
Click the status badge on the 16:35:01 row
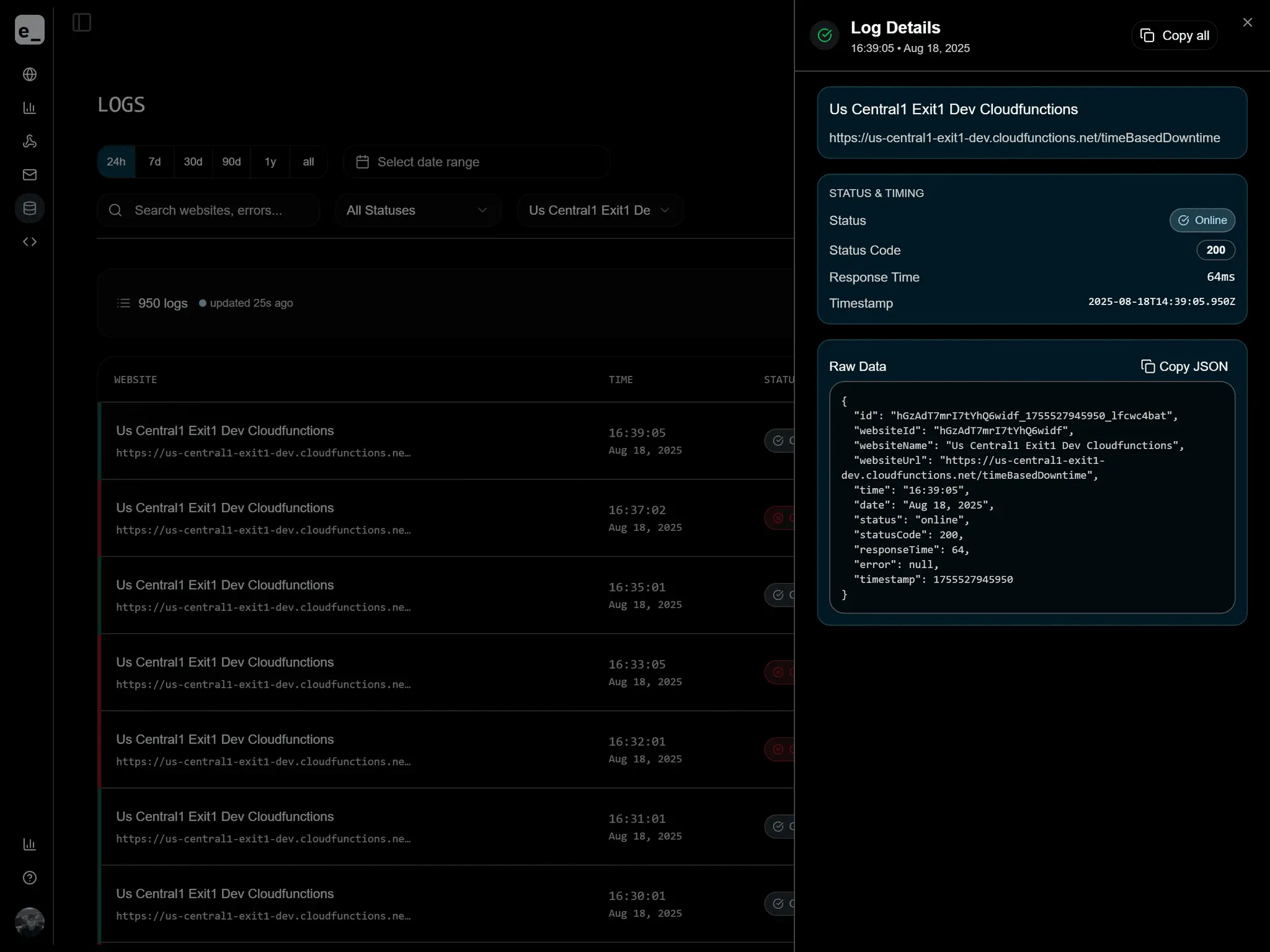click(779, 595)
